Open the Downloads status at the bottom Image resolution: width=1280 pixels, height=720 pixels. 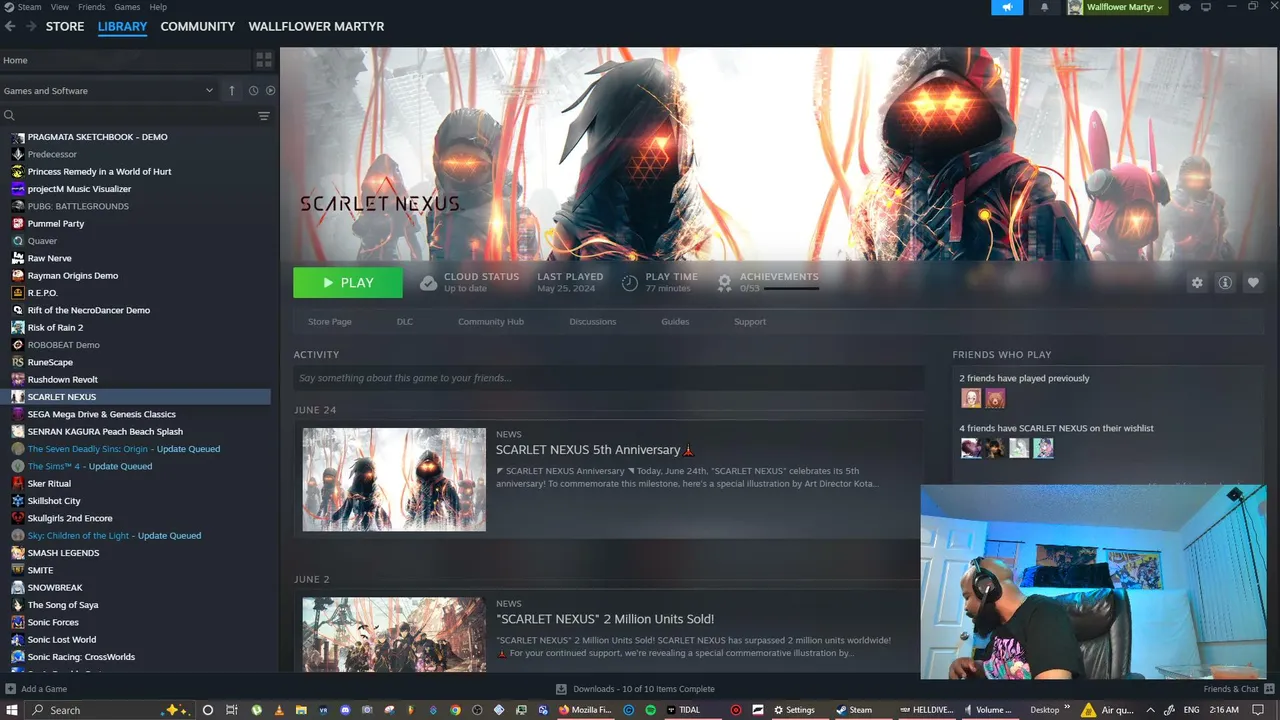click(x=636, y=689)
